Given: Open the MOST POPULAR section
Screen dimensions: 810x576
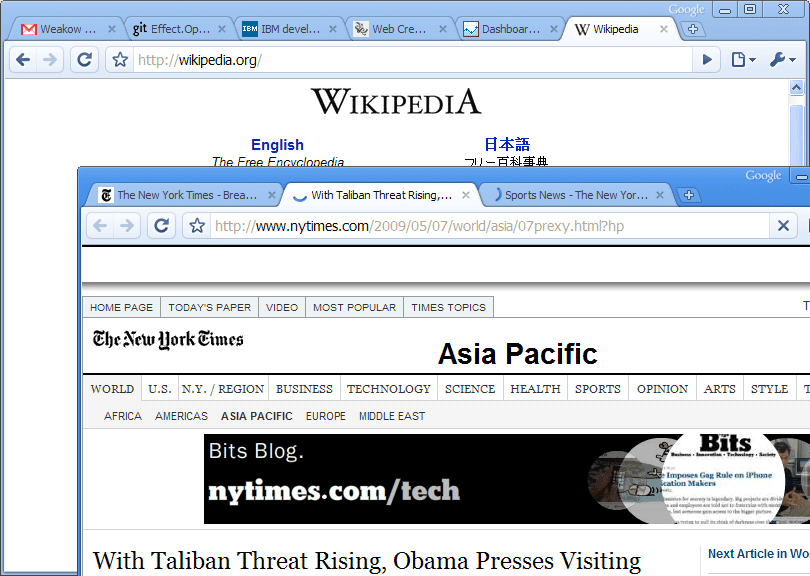Looking at the screenshot, I should 354,307.
